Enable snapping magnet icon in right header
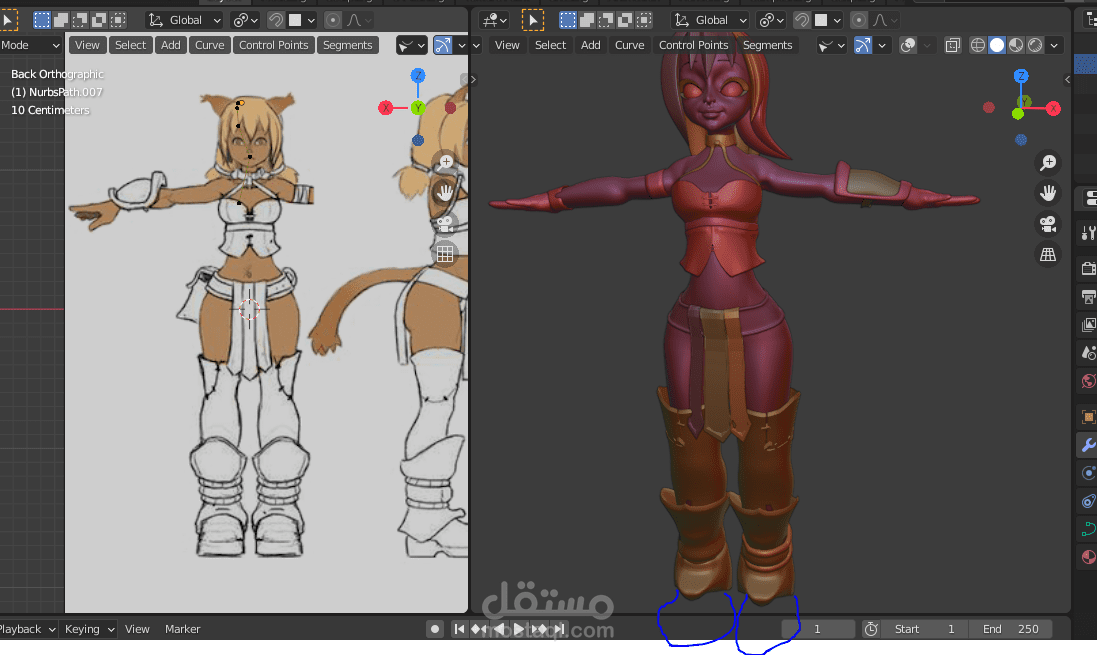 [800, 20]
